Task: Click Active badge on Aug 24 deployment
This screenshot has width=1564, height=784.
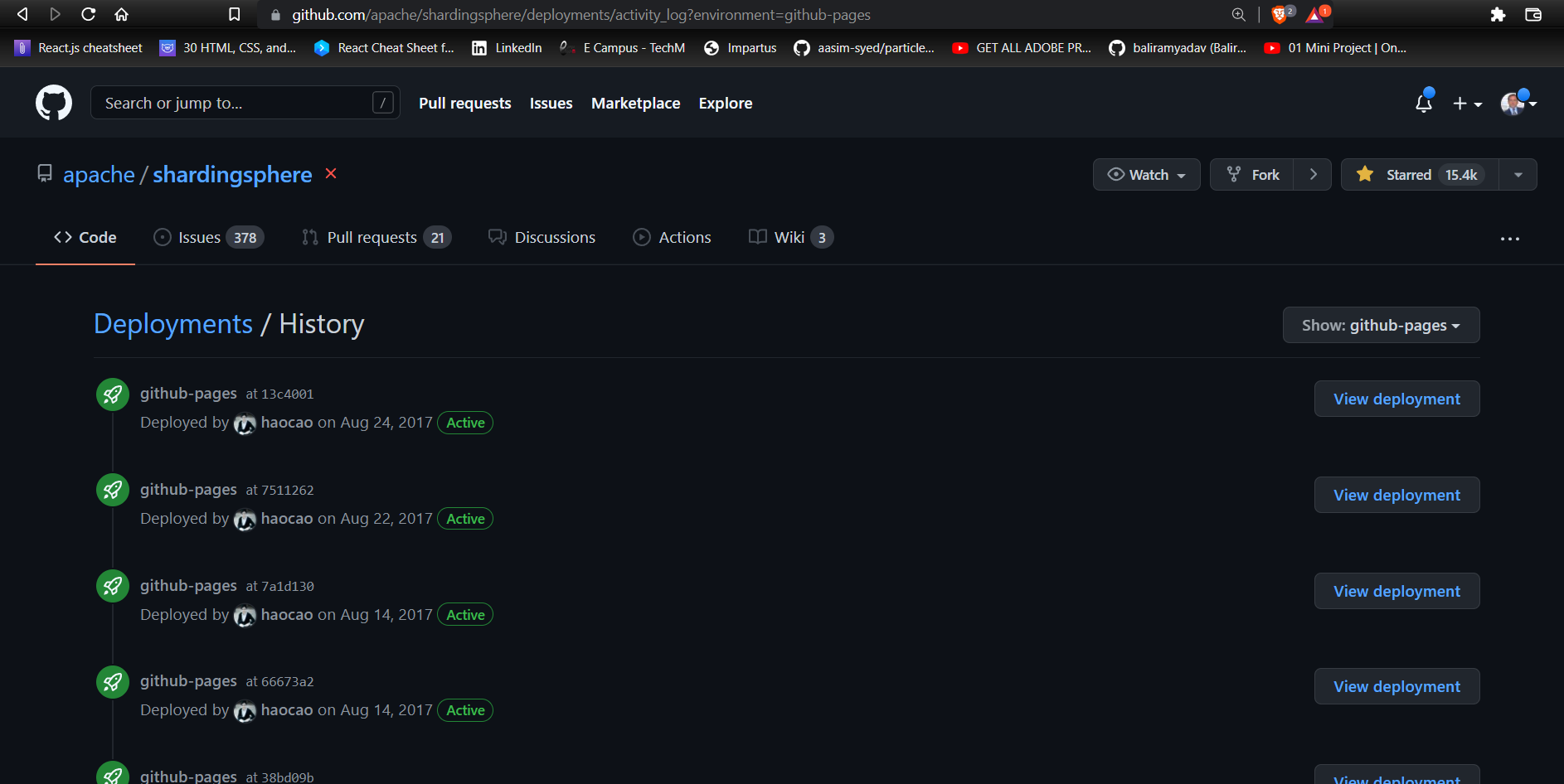Action: [x=465, y=423]
